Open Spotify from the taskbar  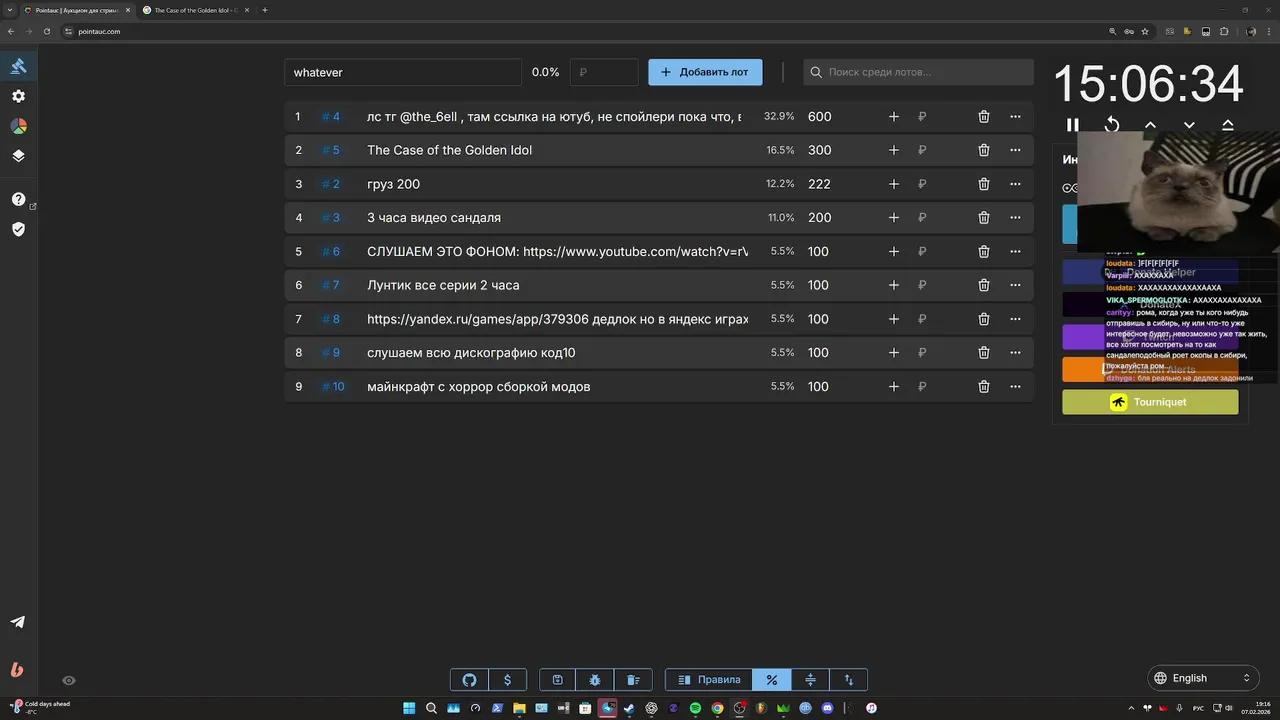click(695, 708)
